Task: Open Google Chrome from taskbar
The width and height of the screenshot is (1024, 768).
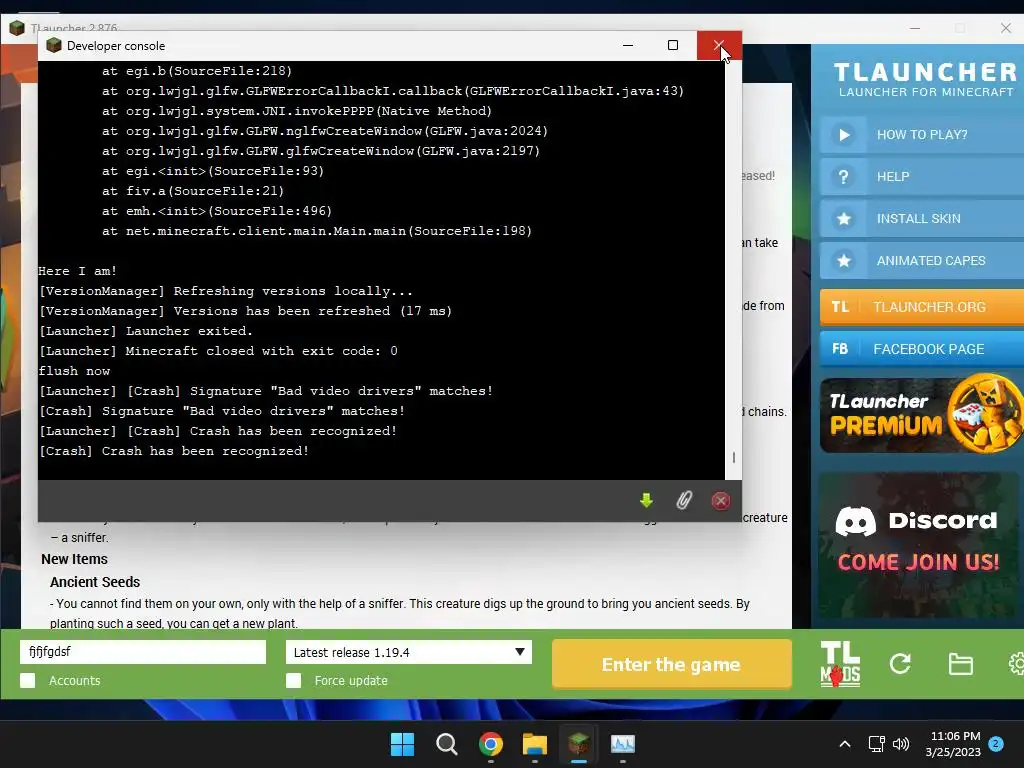Action: (490, 744)
